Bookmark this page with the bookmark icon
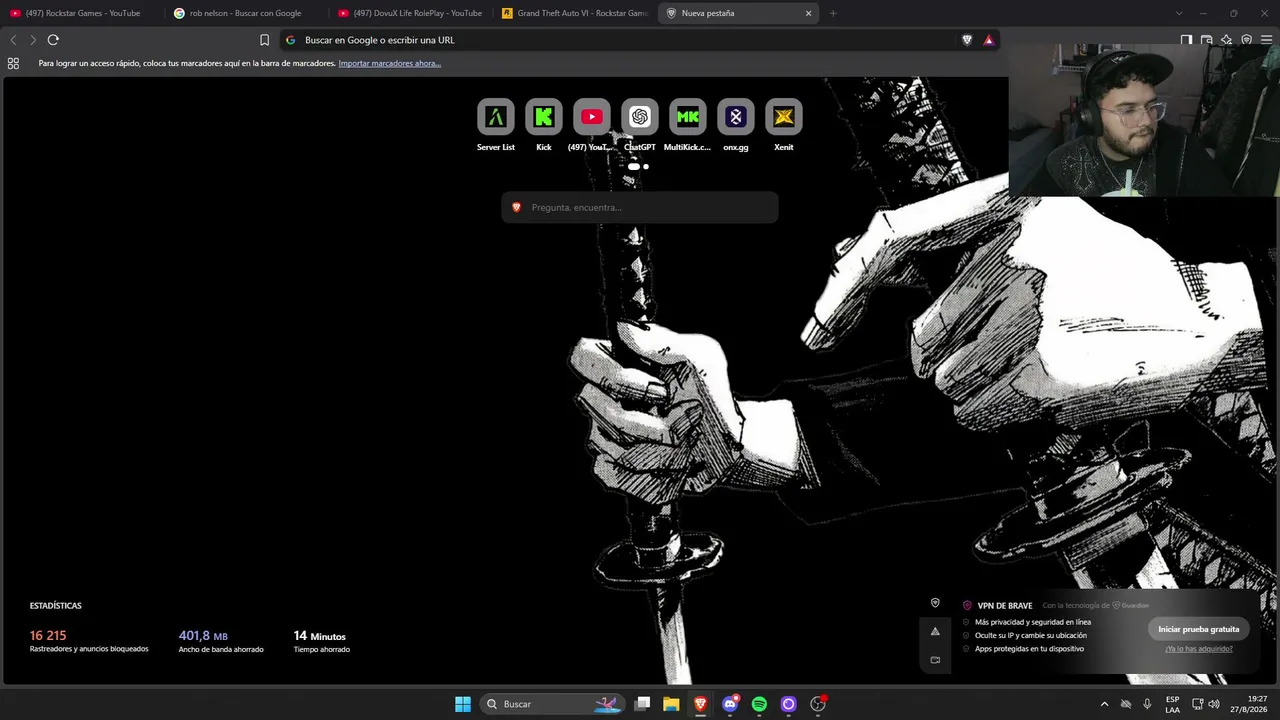The image size is (1280, 720). coord(264,40)
